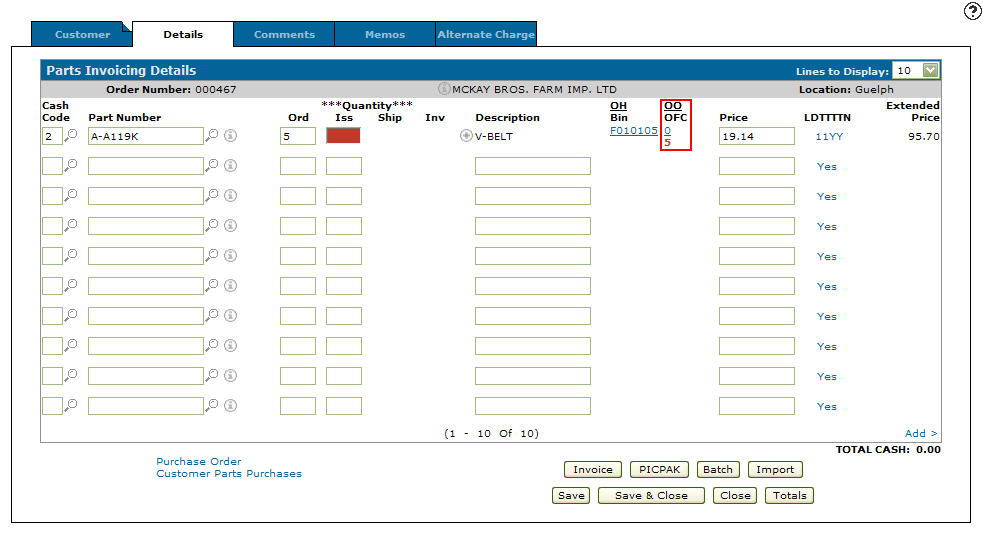Viewport: 983px width, 533px height.
Task: Switch to the Customer tab
Action: [x=82, y=34]
